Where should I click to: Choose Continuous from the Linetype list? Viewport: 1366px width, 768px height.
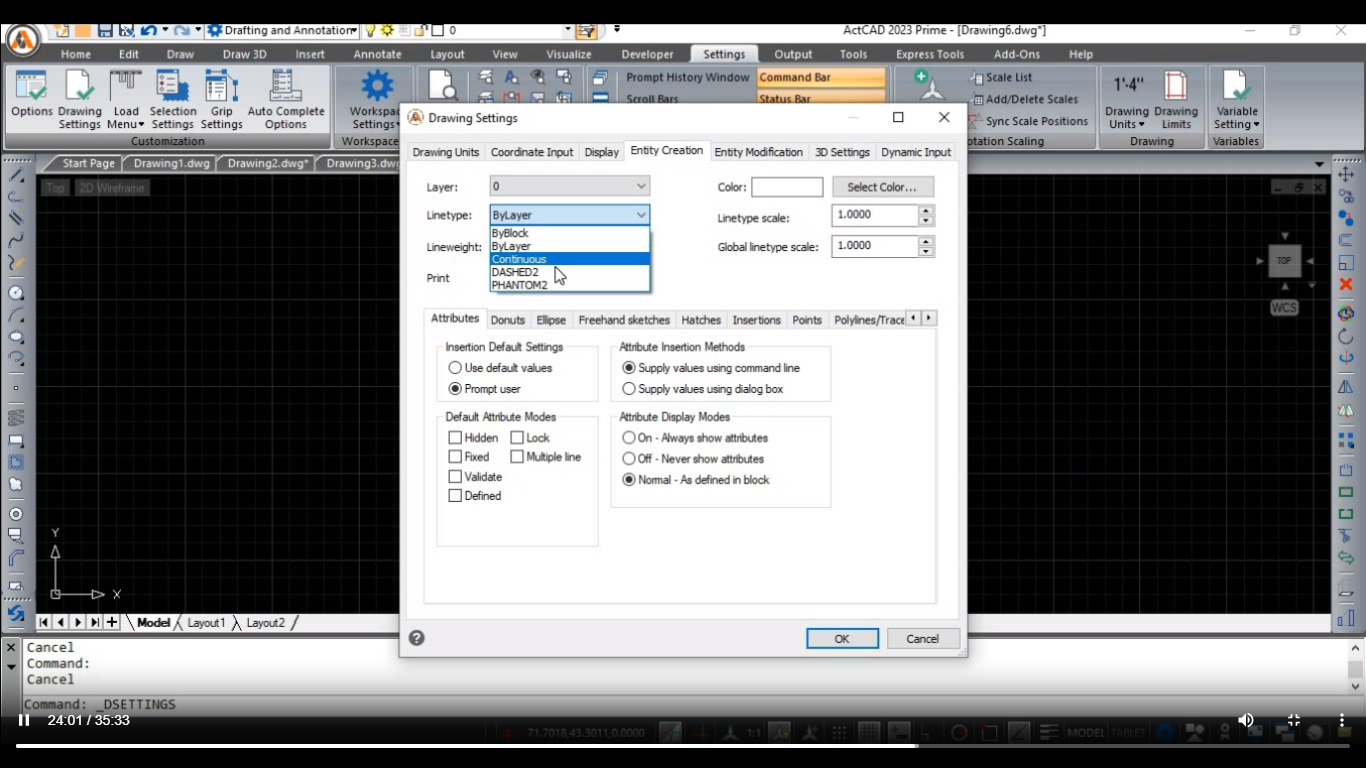[x=570, y=259]
